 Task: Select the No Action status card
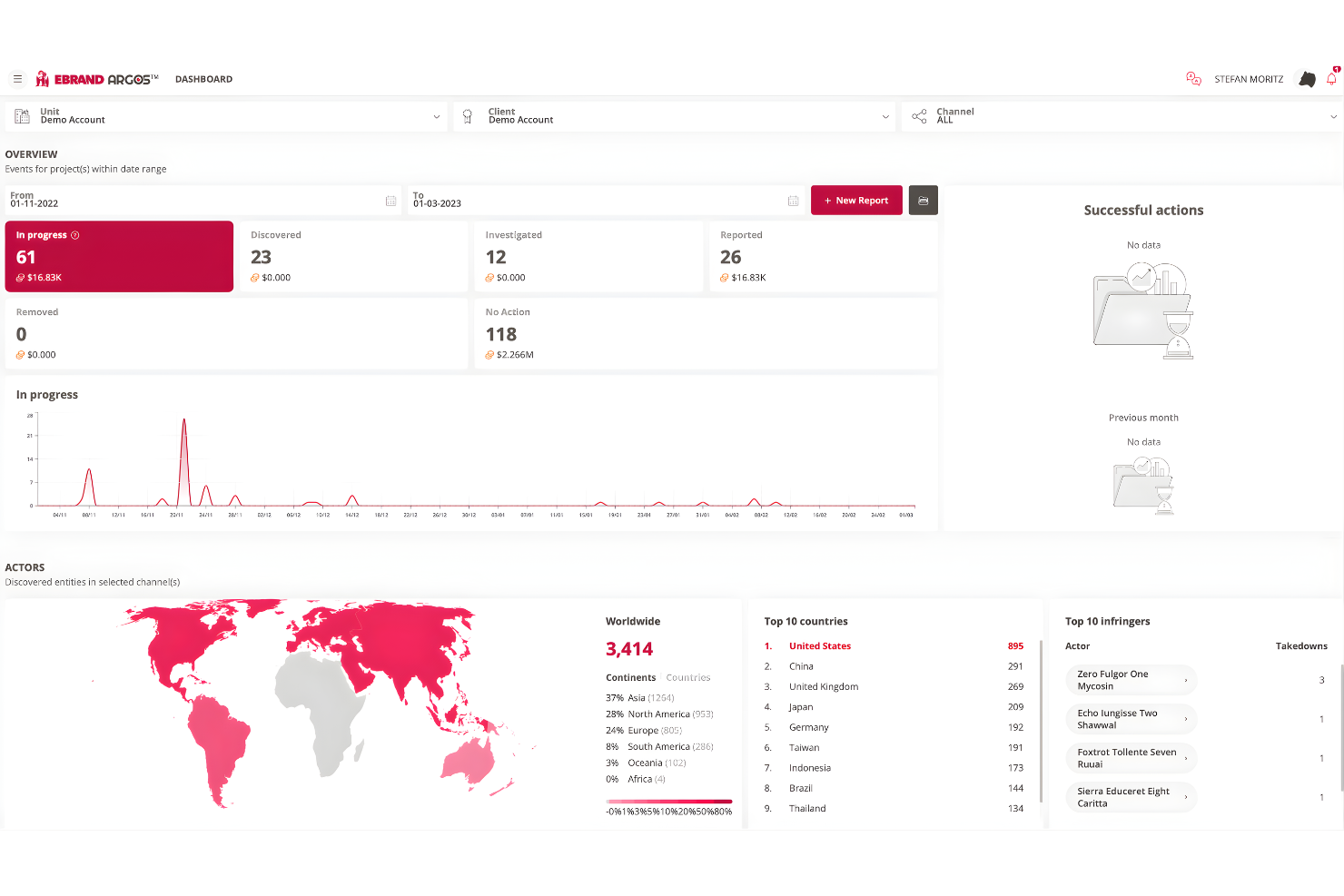click(x=705, y=333)
